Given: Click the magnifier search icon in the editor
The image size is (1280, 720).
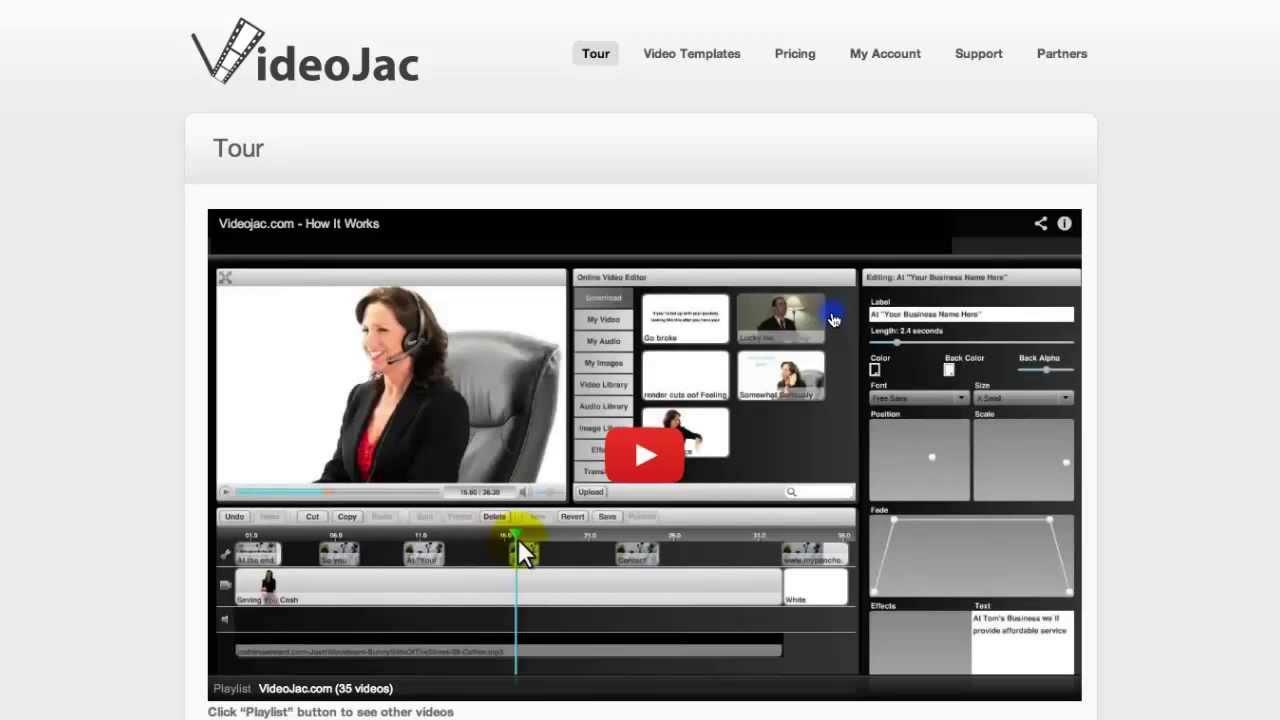Looking at the screenshot, I should tap(791, 492).
